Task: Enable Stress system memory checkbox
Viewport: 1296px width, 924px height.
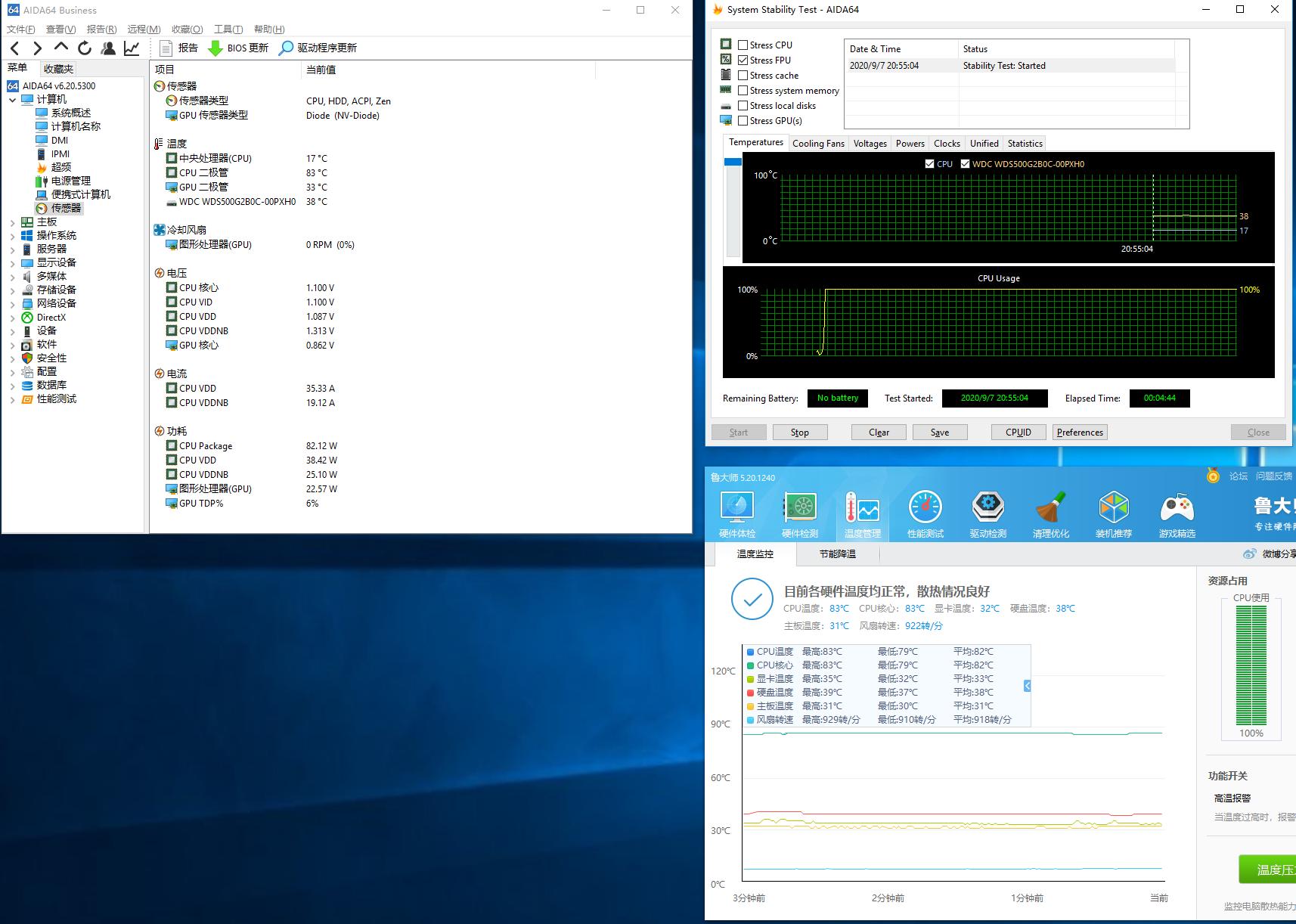Action: point(743,91)
